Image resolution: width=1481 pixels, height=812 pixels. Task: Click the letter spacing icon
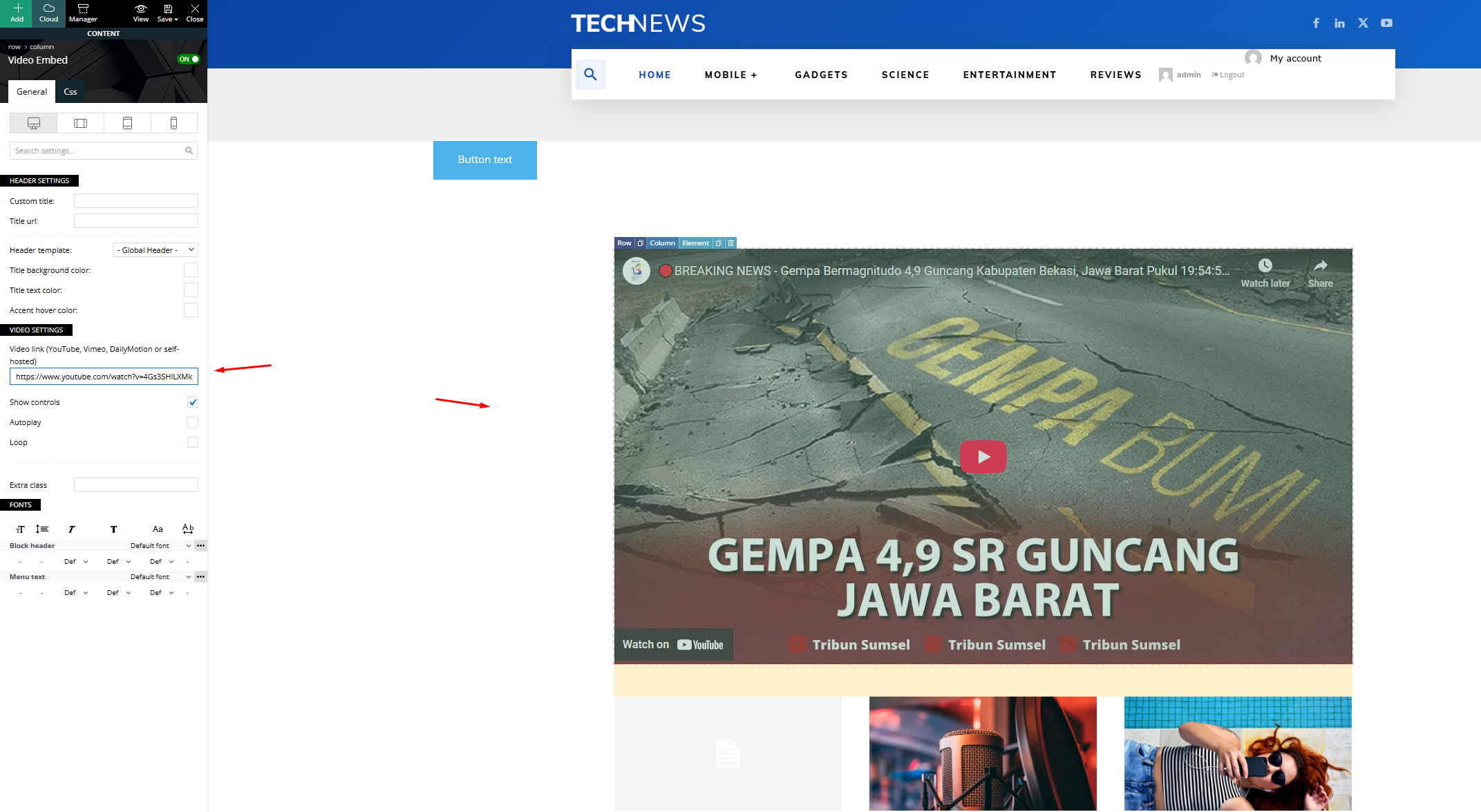(188, 529)
